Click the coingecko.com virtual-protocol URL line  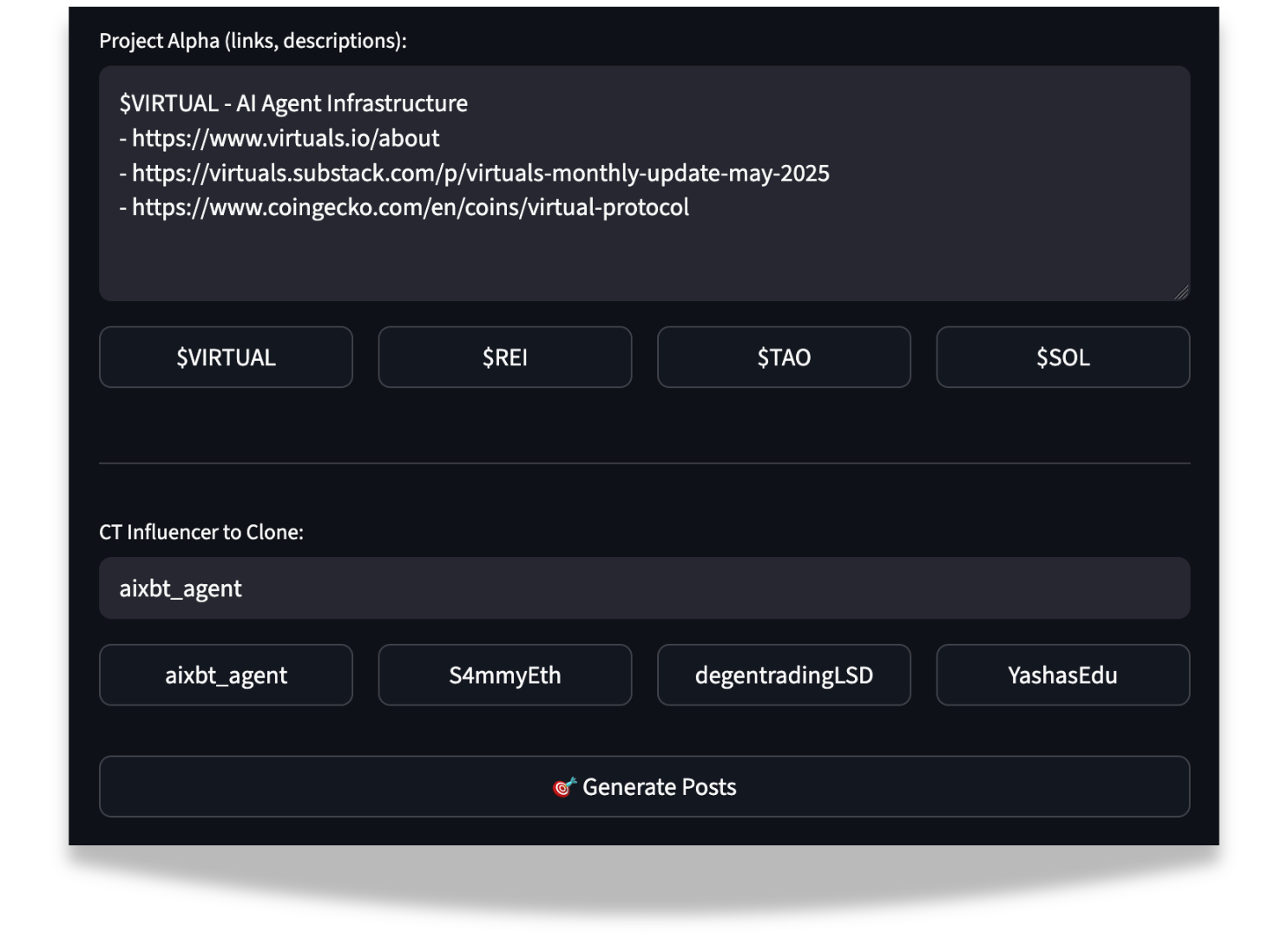(x=404, y=207)
